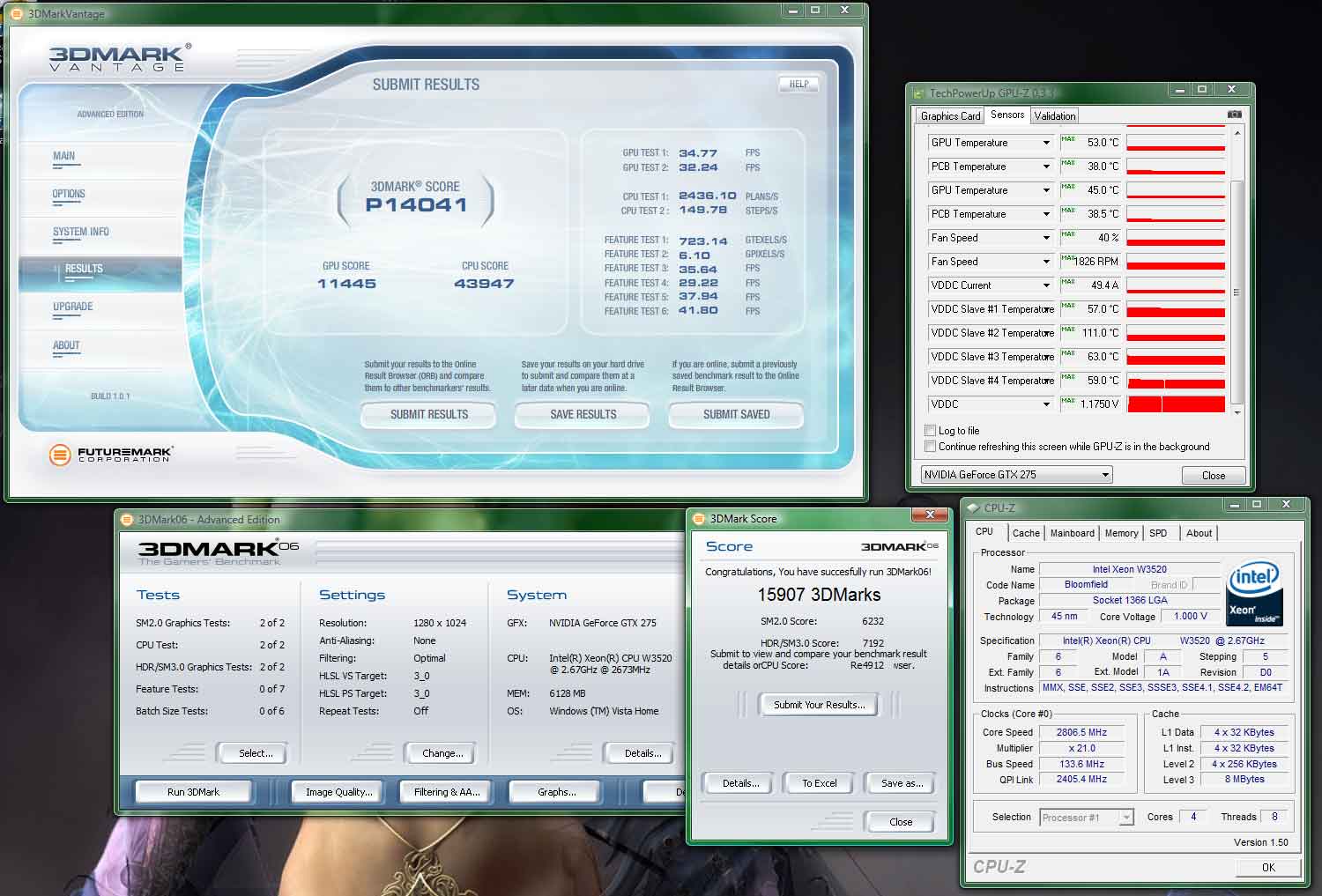Screen dimensions: 1322x896
Task: Click the CPU-Z OK button
Action: tap(1268, 867)
